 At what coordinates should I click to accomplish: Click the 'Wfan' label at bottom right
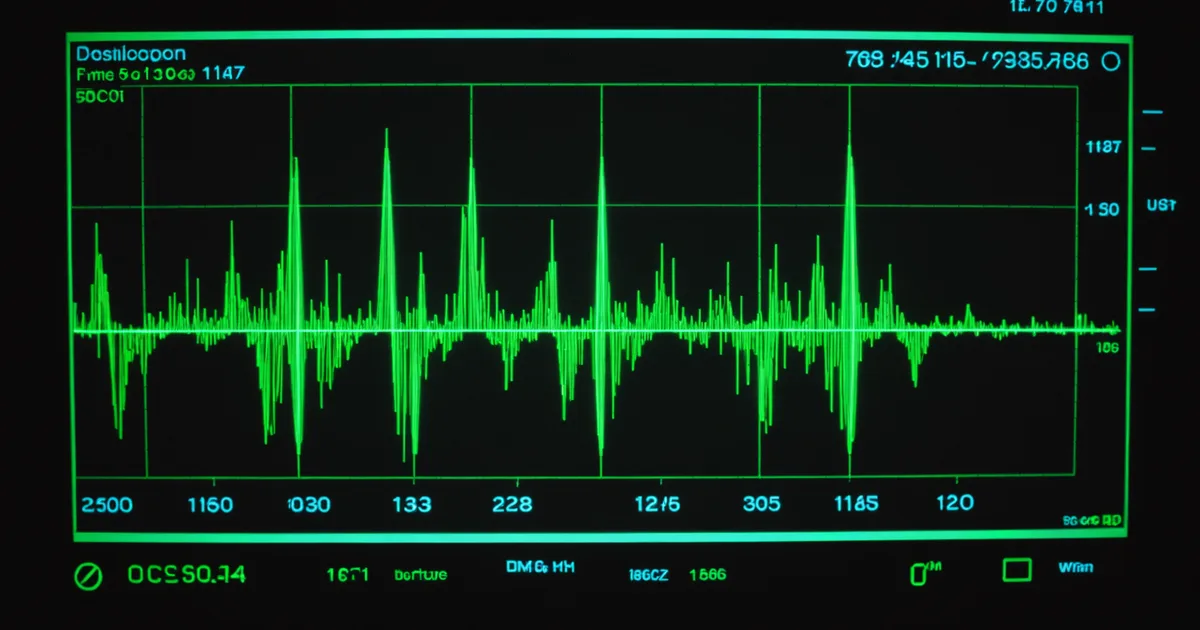[x=1075, y=567]
